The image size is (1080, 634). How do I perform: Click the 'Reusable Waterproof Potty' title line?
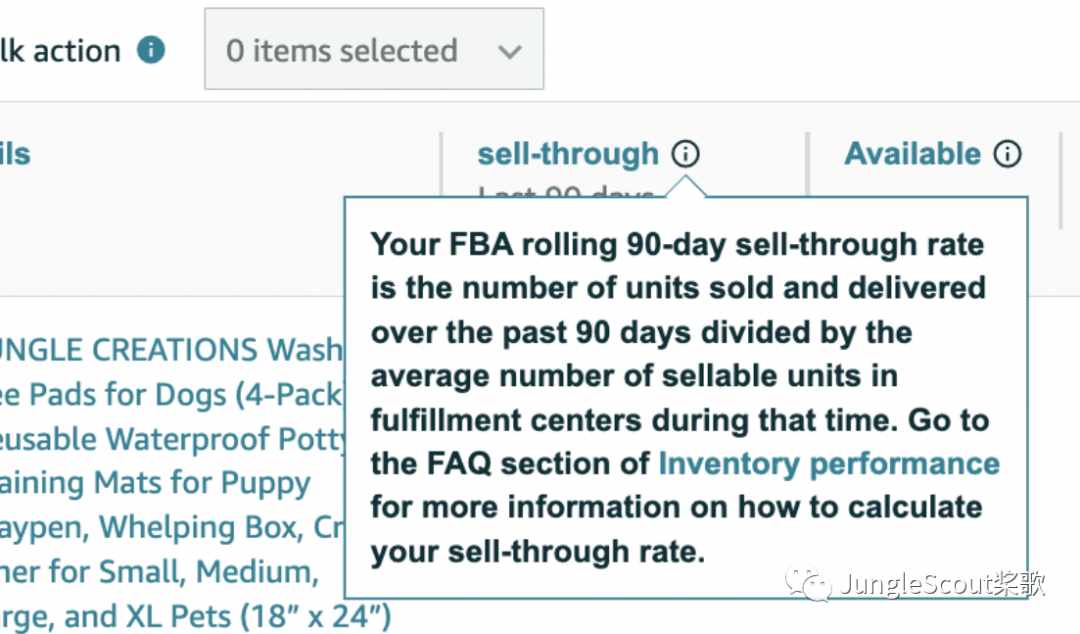(x=172, y=440)
